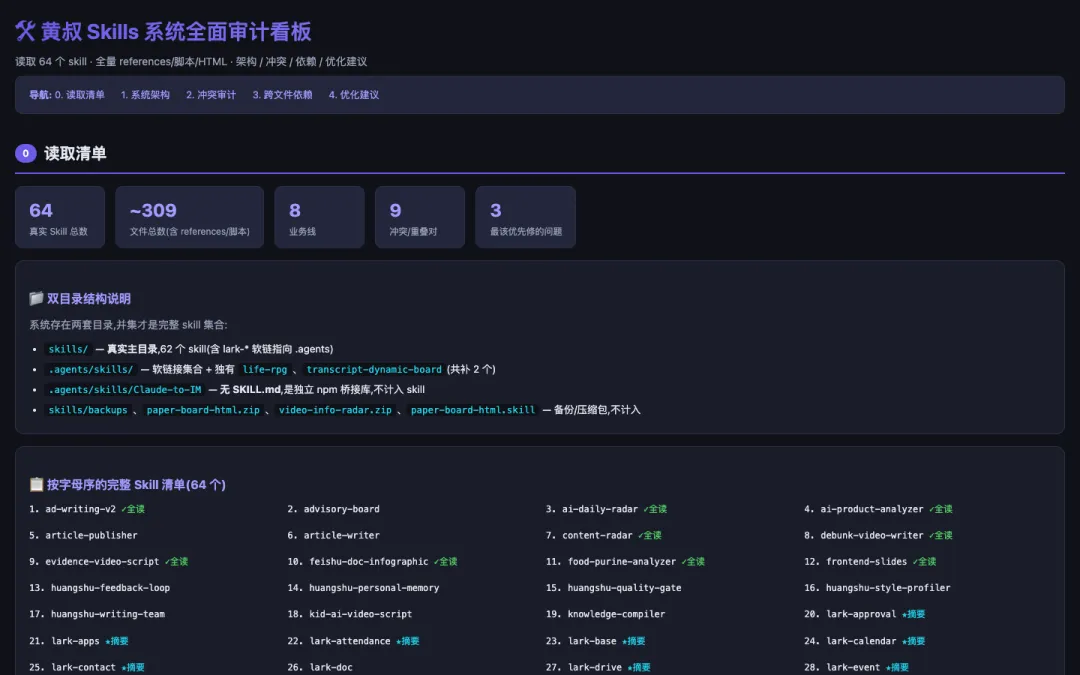Click the paper-board-html.zip code tag
1080x675 pixels.
(203, 410)
